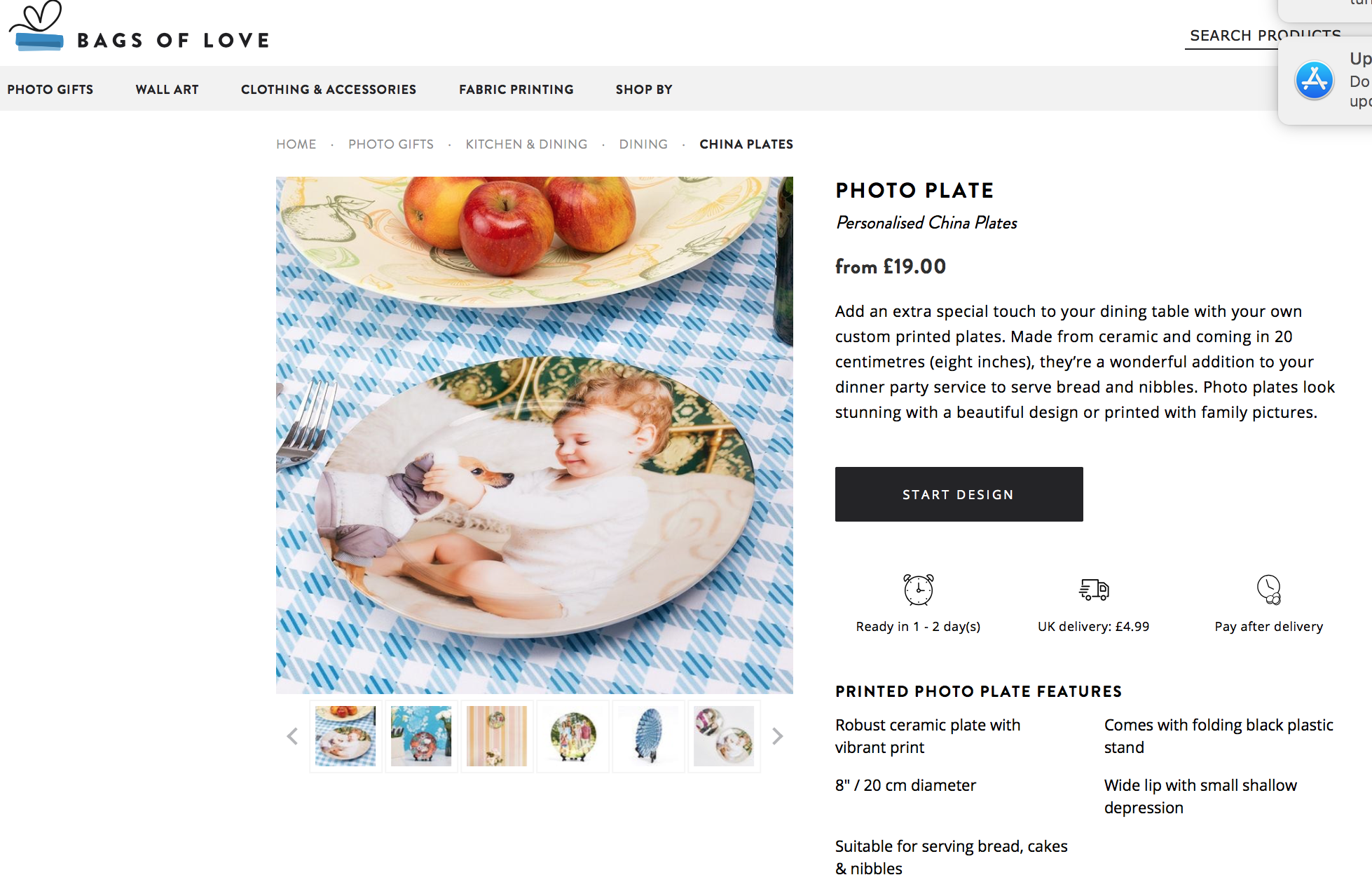This screenshot has height=889, width=1372.
Task: Click the Bags of Love logo
Action: (x=139, y=27)
